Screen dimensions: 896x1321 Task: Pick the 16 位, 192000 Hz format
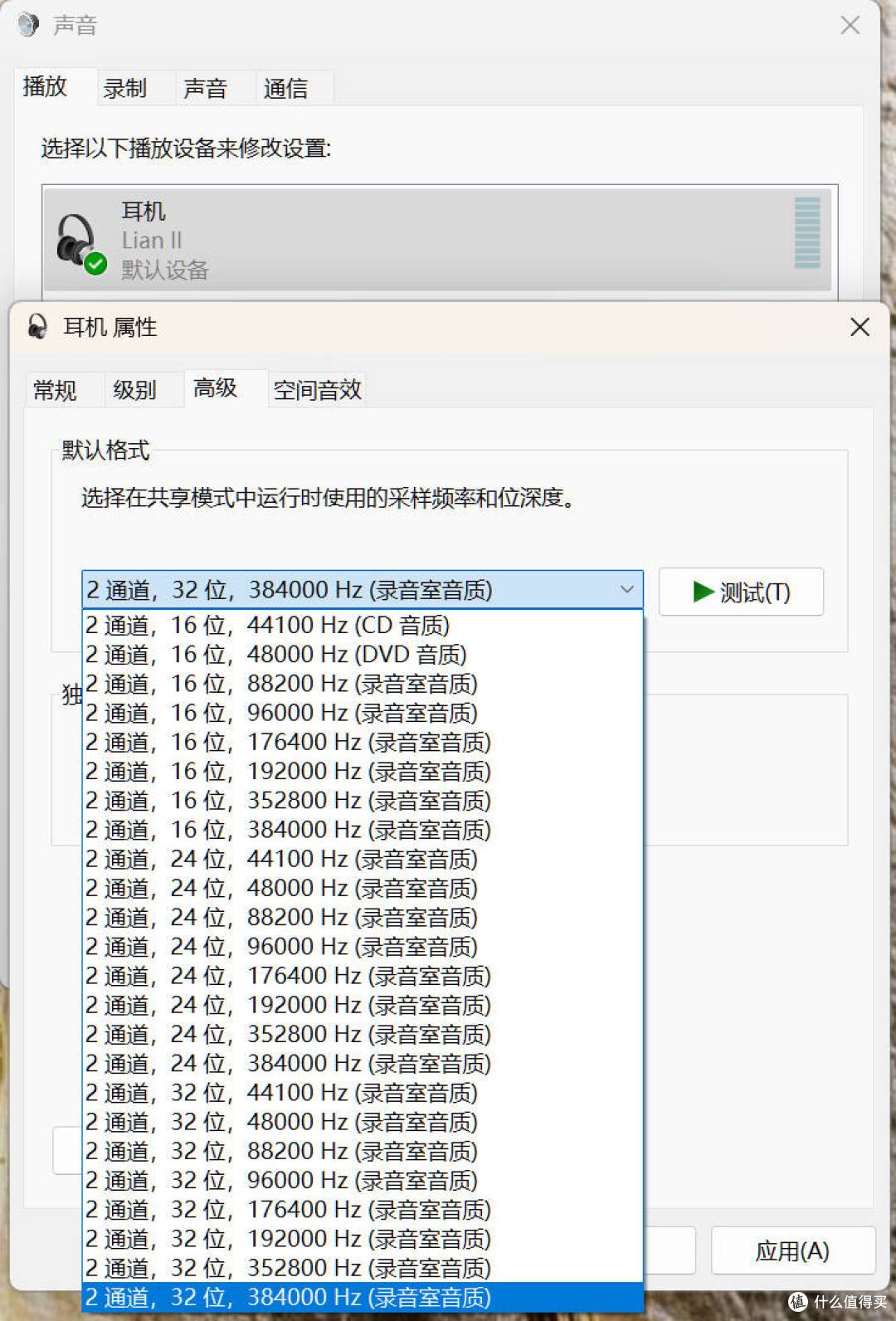(x=363, y=771)
